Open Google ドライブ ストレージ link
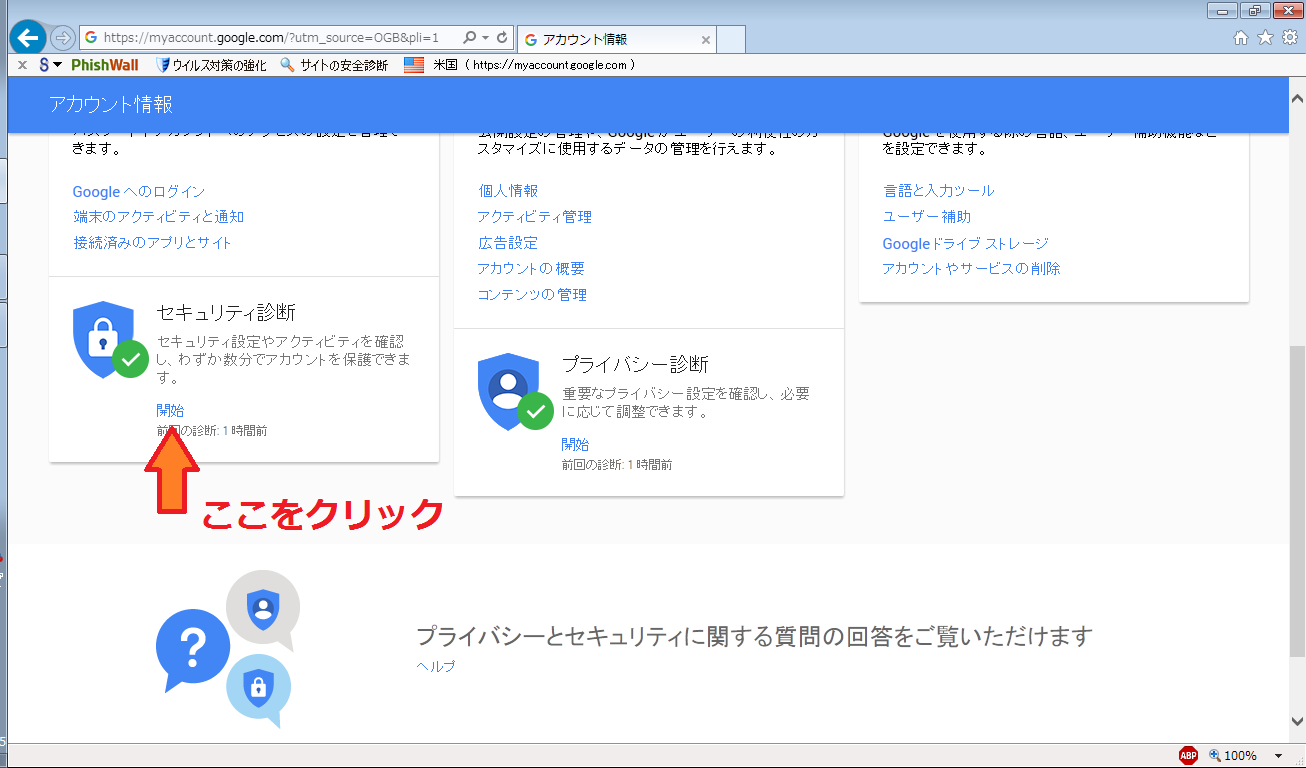Image resolution: width=1306 pixels, height=768 pixels. [965, 243]
